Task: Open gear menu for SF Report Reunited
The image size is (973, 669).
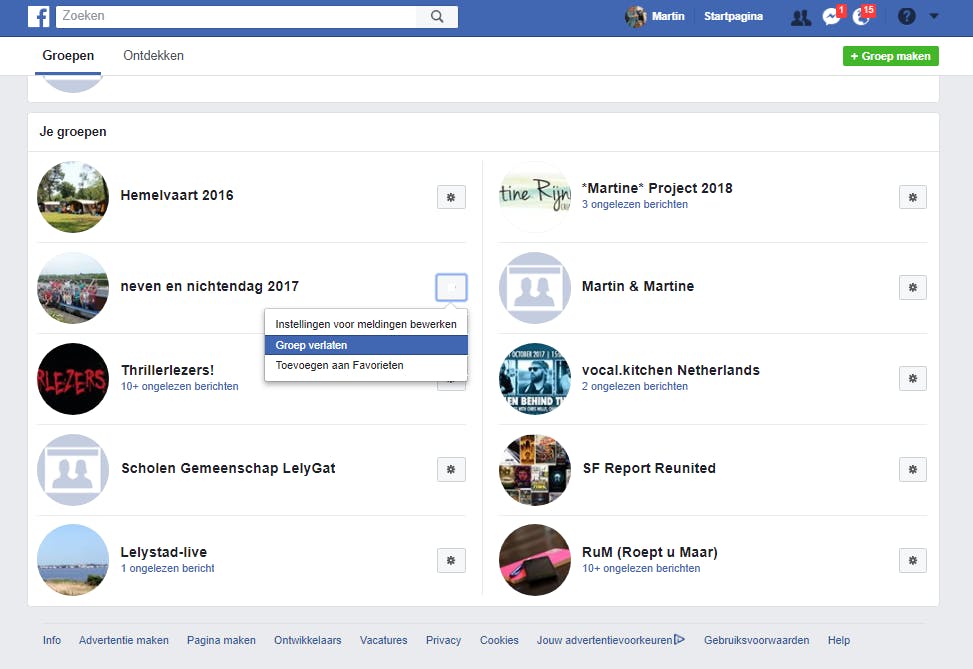Action: (x=913, y=470)
